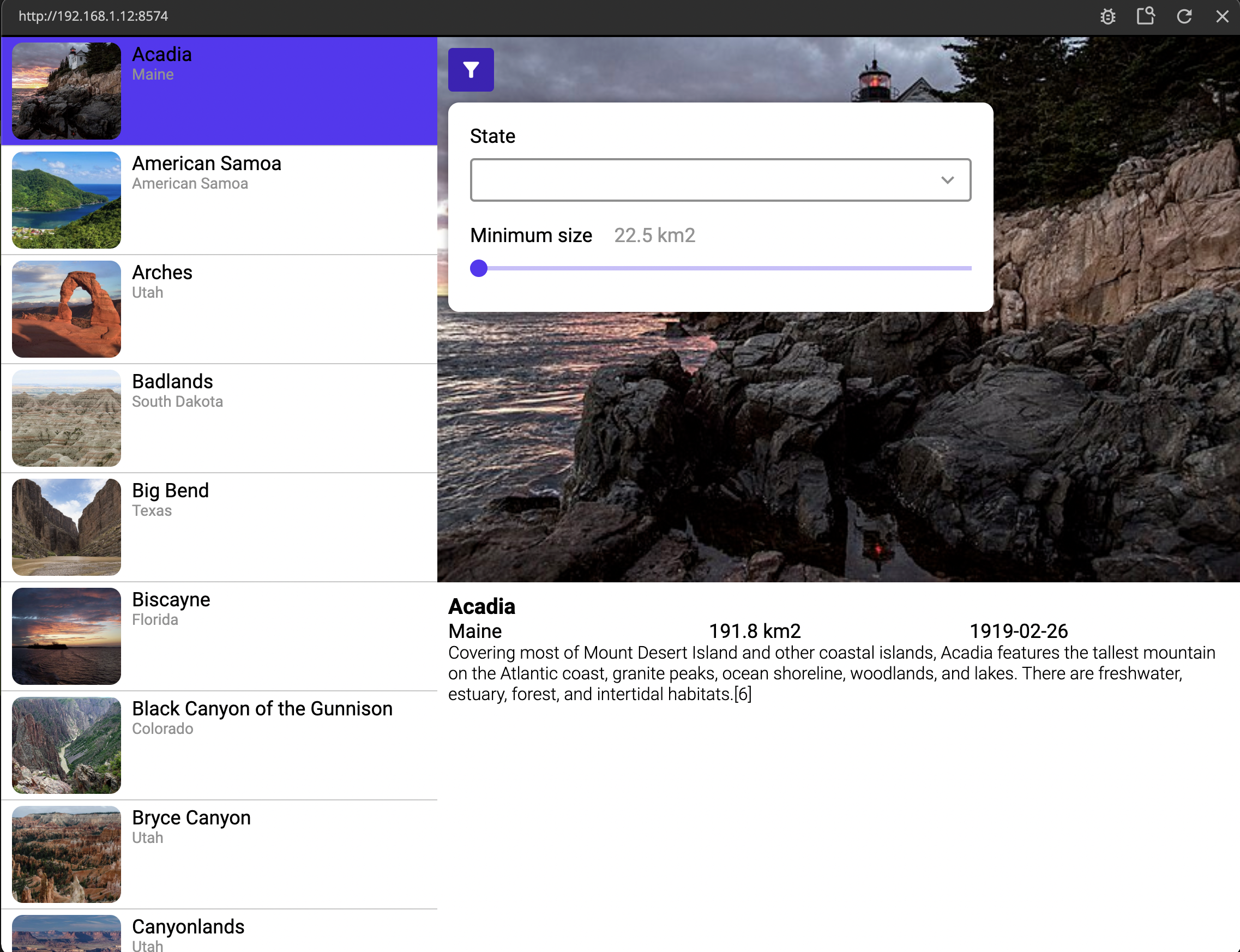Click the Bryce Canyon thumbnail
Viewport: 1240px width, 952px height.
(x=67, y=854)
